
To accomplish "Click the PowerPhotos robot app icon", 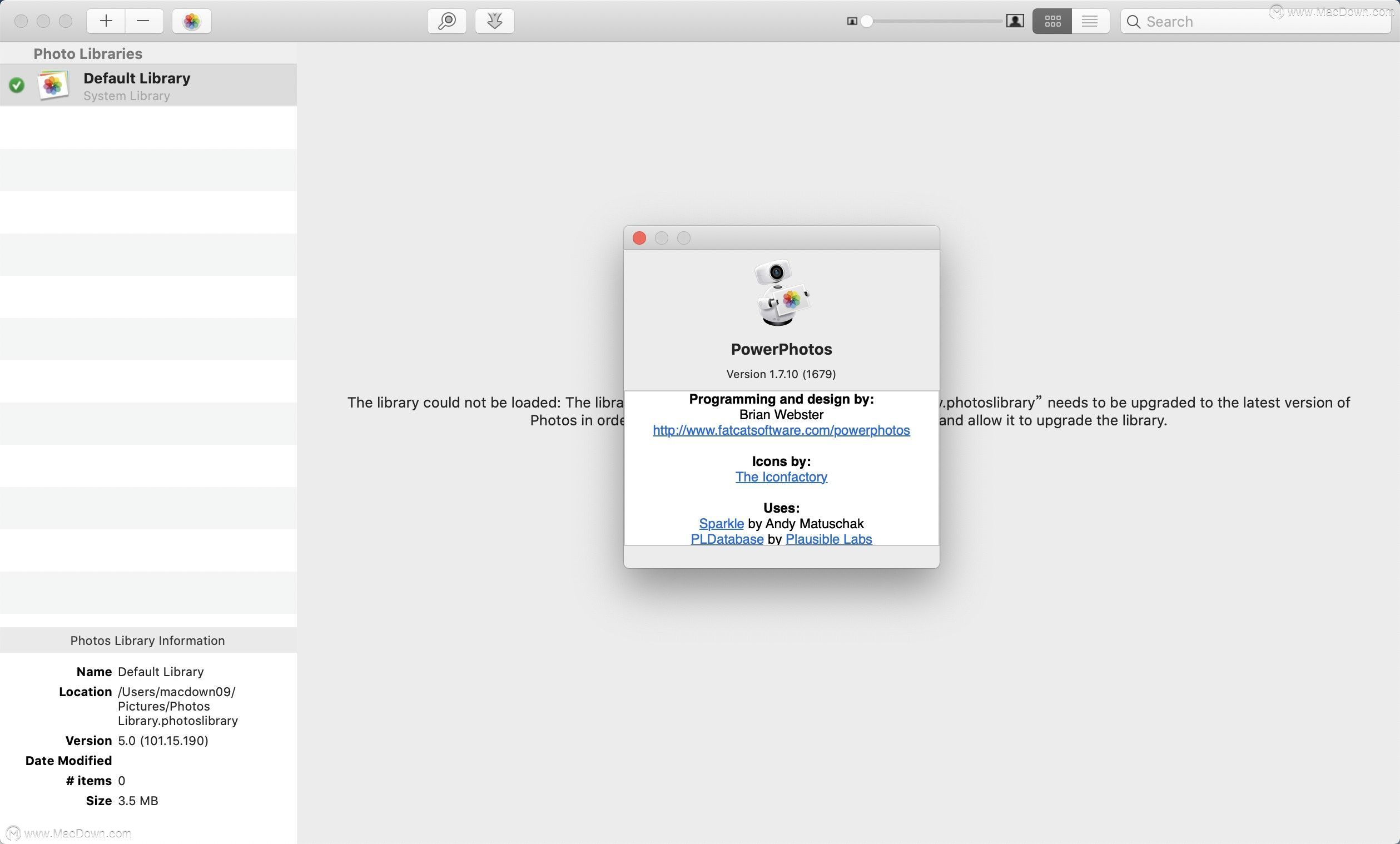I will pyautogui.click(x=781, y=292).
